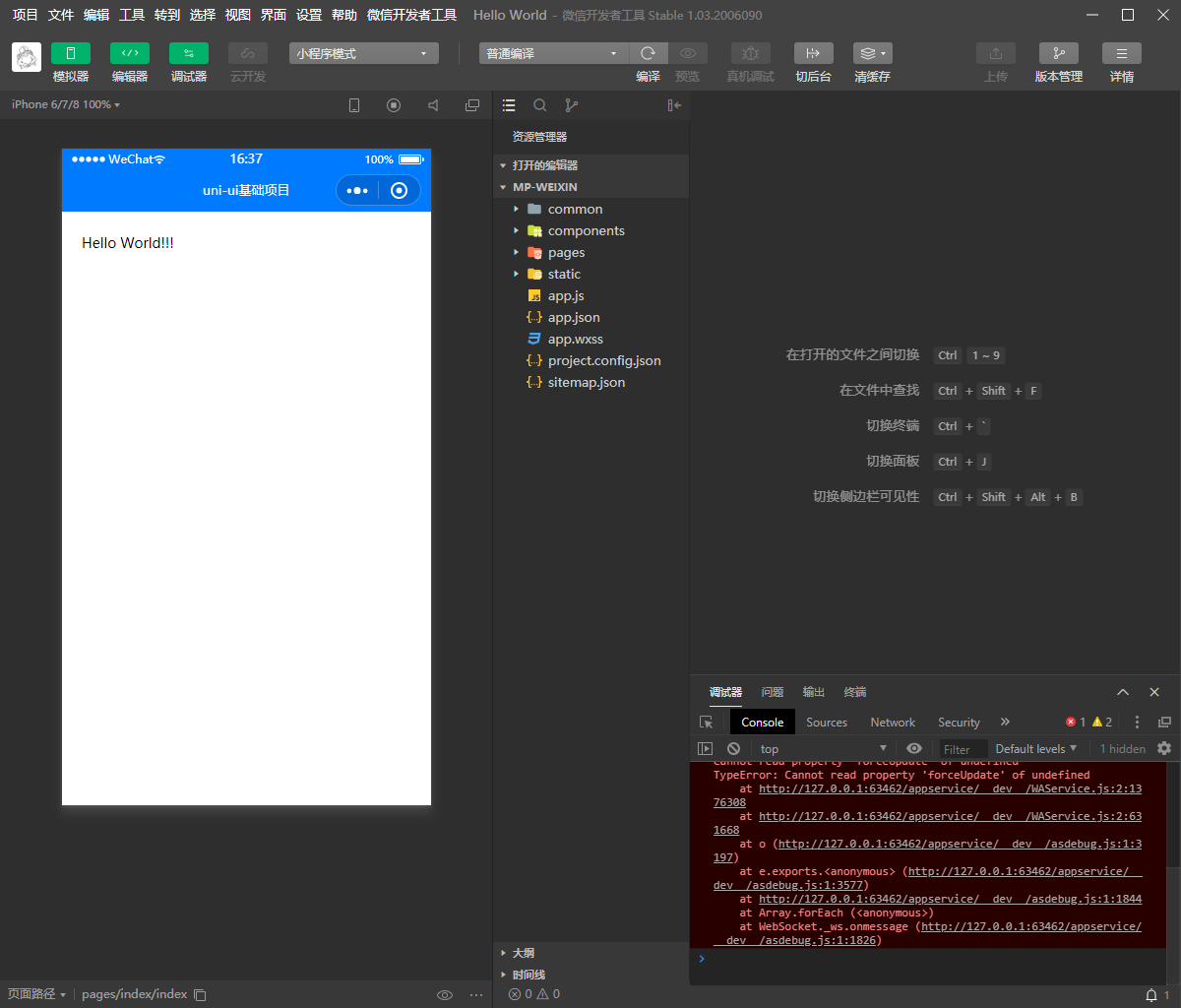Open the search icon in editor sidebar
This screenshot has height=1008, width=1181.
[540, 105]
